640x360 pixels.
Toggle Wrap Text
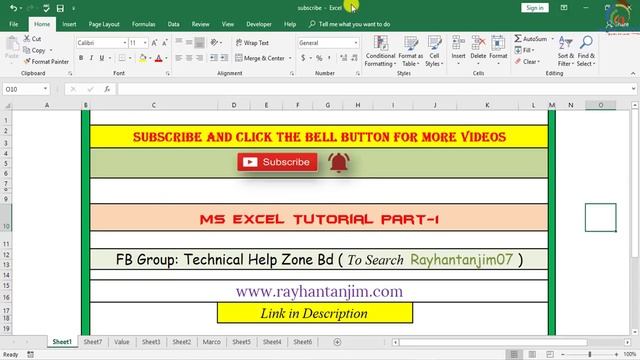point(252,42)
